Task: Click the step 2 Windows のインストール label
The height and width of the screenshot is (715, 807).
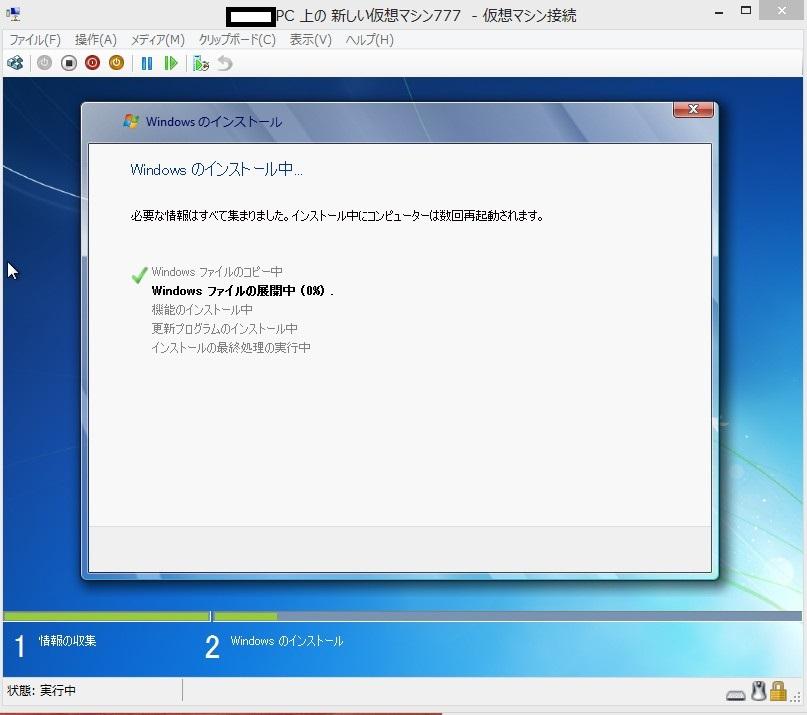Action: tap(287, 641)
